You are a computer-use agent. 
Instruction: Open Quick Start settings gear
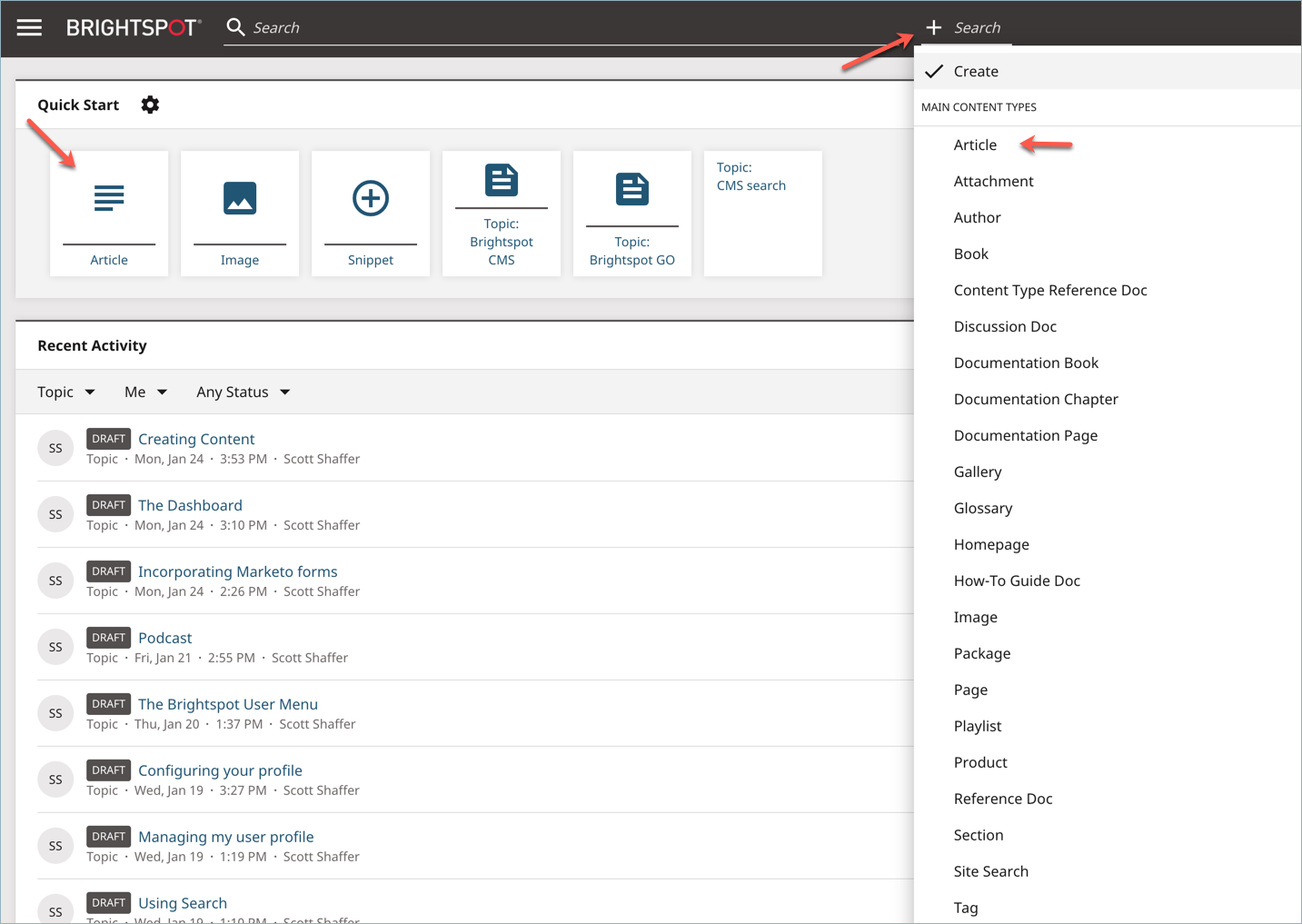[x=150, y=104]
